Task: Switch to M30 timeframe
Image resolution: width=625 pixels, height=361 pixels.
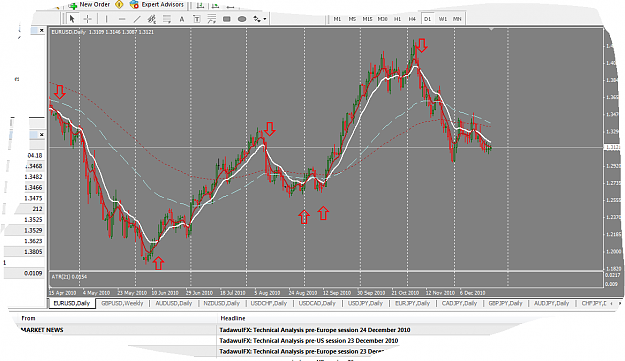Action: pyautogui.click(x=382, y=19)
